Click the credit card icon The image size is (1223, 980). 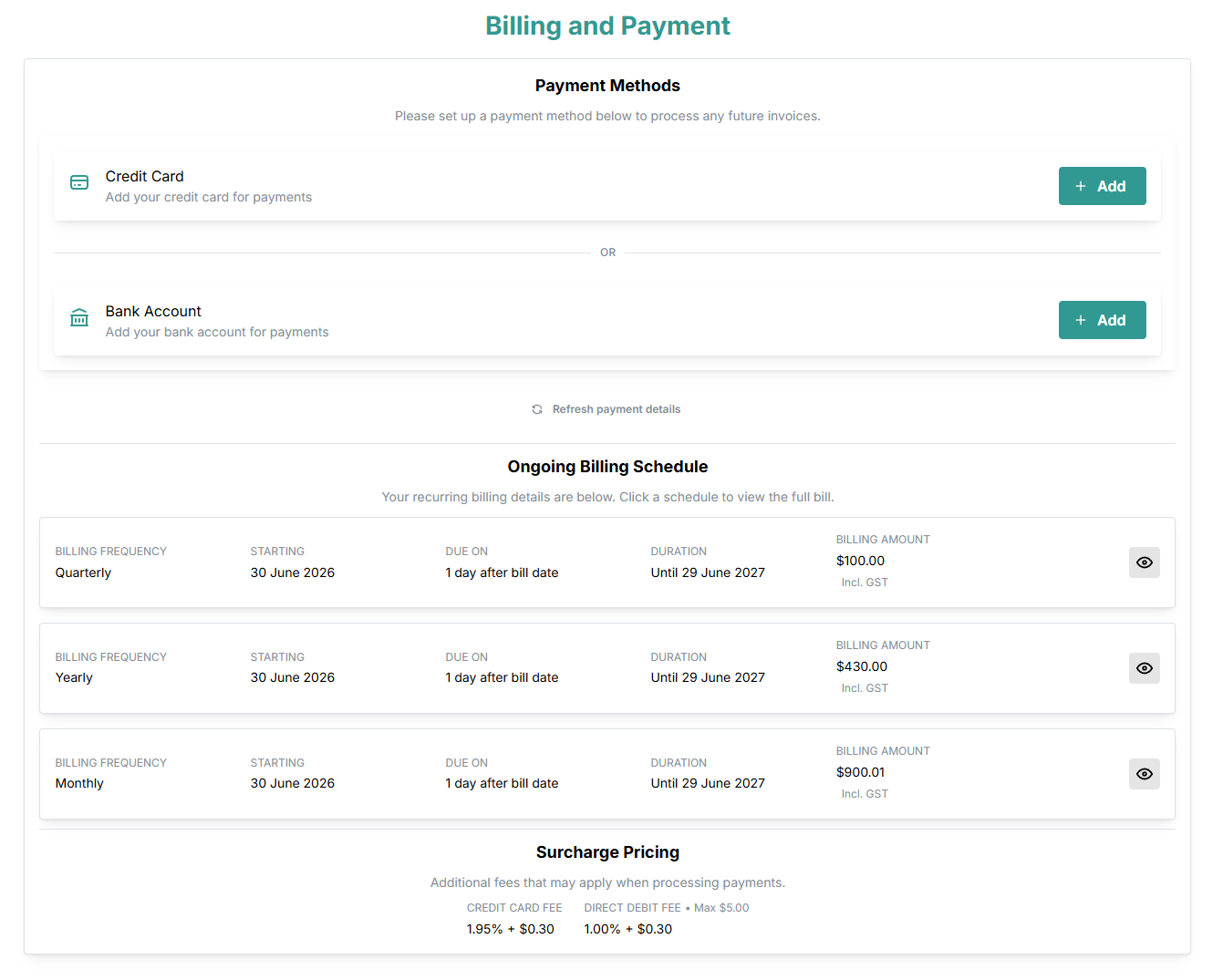tap(79, 182)
